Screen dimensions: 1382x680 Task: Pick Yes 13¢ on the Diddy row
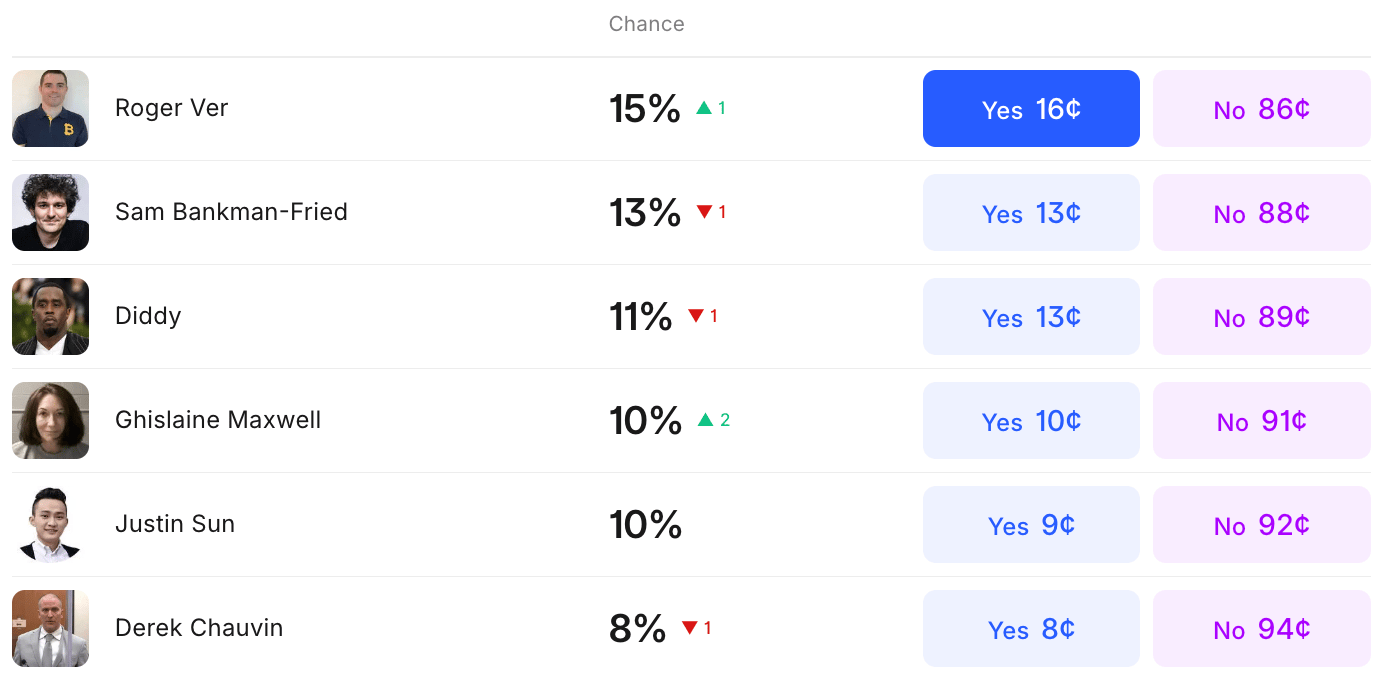pos(1031,316)
